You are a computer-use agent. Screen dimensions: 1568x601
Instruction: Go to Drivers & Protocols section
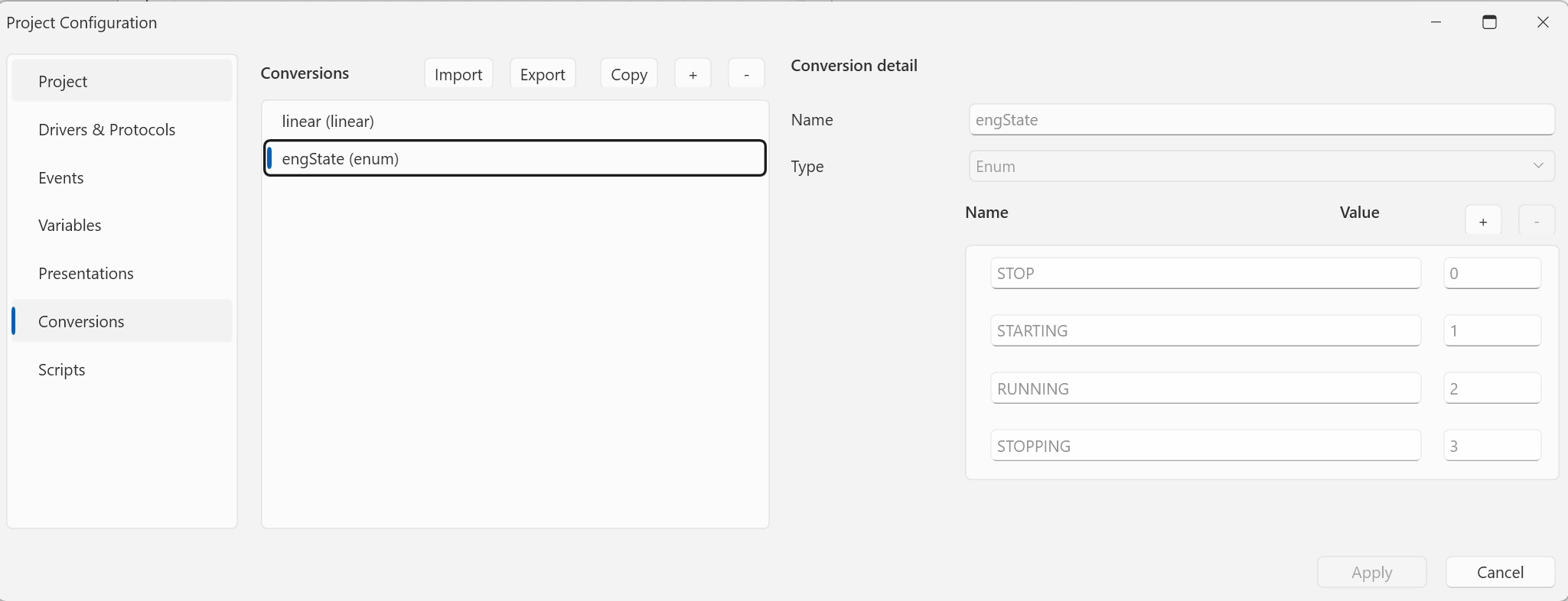[122, 129]
